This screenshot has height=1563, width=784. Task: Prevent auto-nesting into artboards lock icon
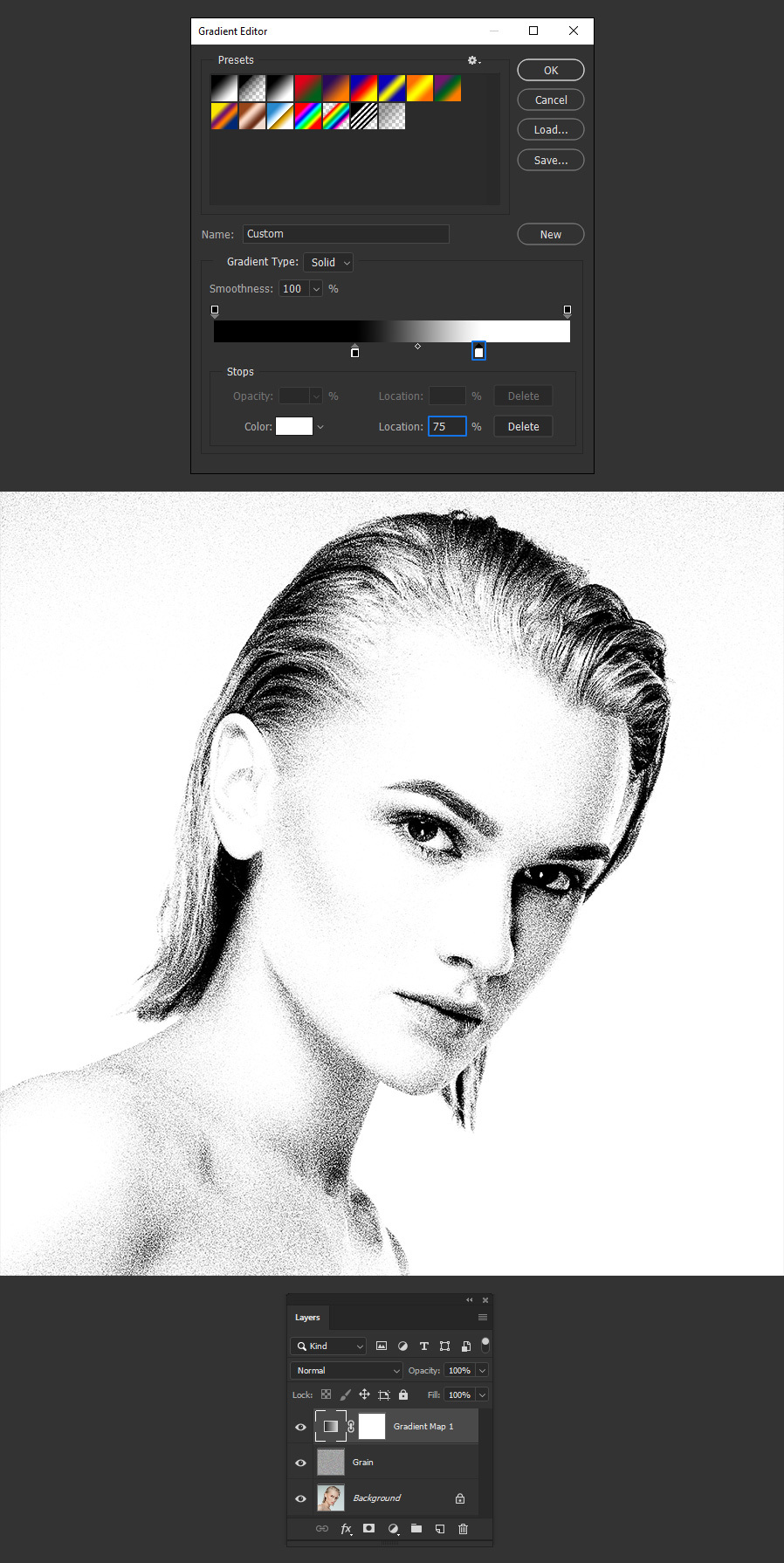(x=384, y=1394)
